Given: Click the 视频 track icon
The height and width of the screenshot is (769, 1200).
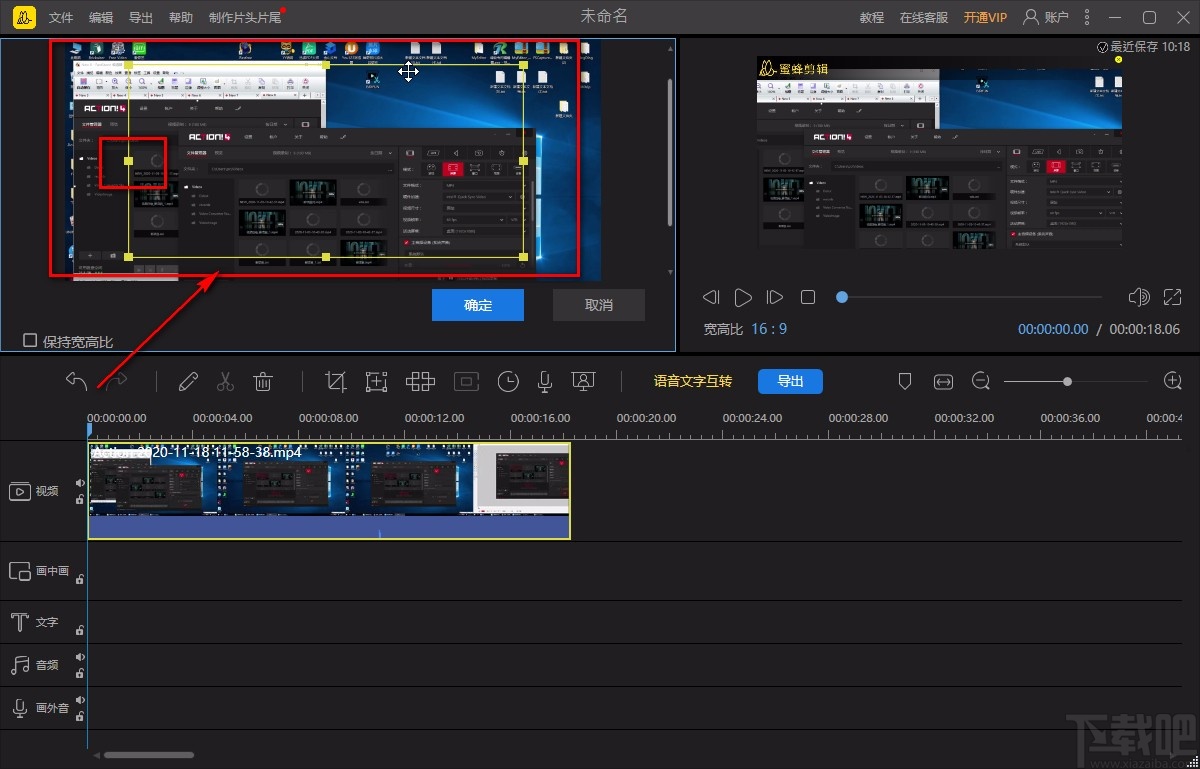Looking at the screenshot, I should pyautogui.click(x=20, y=491).
